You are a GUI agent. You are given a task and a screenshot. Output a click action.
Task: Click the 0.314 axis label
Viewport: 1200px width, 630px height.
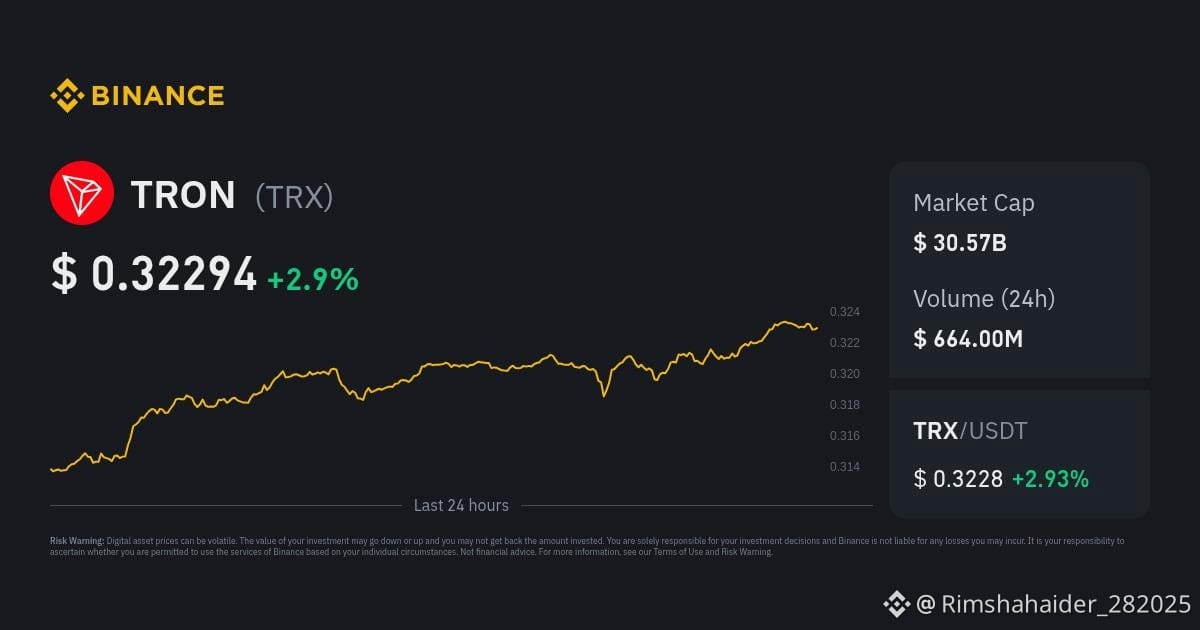845,467
